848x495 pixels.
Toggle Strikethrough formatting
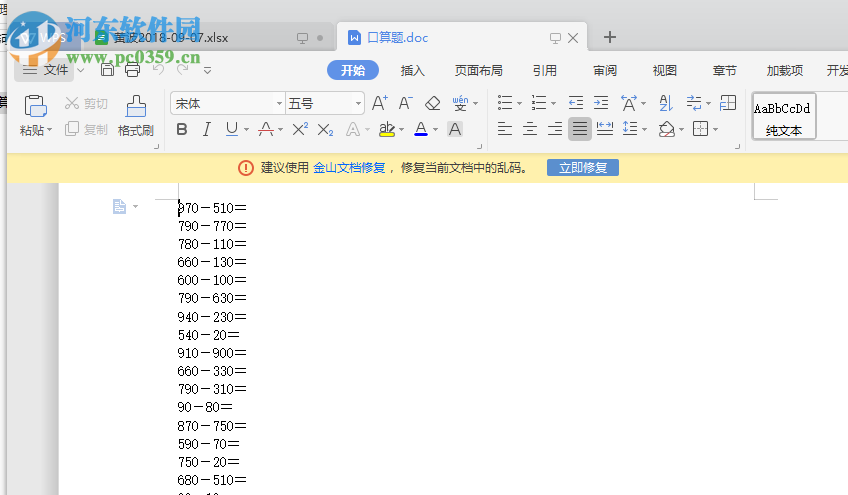(266, 129)
